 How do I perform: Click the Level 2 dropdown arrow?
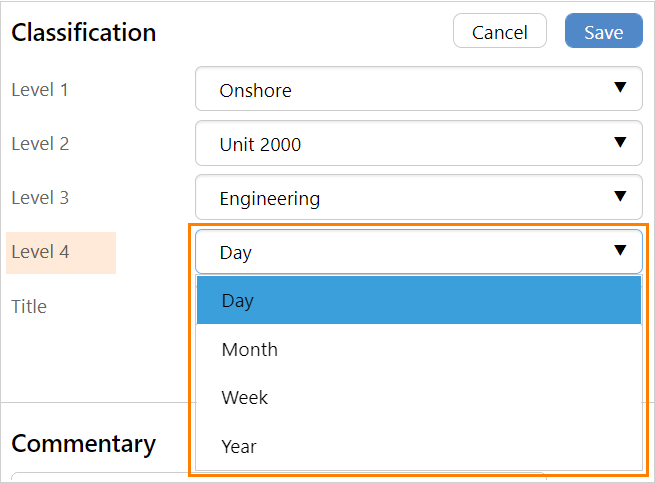point(620,143)
